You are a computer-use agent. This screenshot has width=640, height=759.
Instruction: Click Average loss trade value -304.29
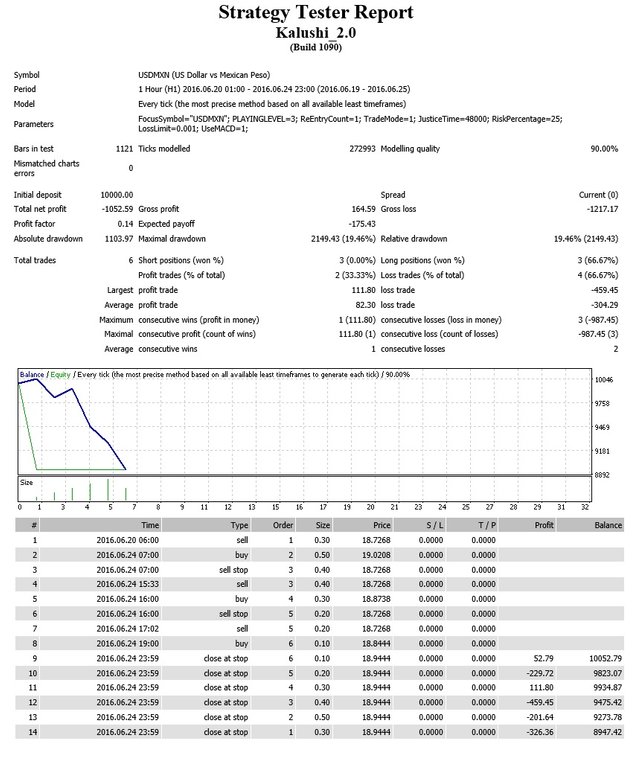605,305
